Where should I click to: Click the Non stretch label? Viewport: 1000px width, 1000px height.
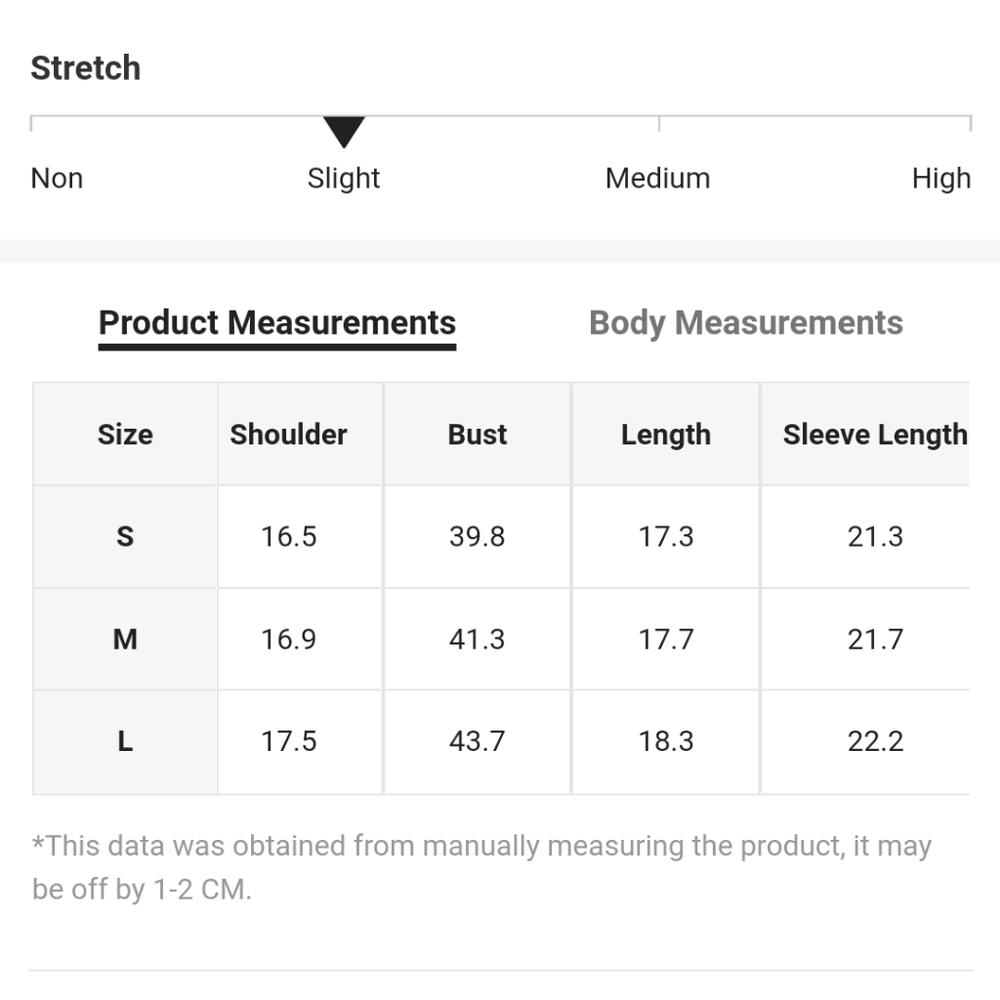[x=57, y=178]
